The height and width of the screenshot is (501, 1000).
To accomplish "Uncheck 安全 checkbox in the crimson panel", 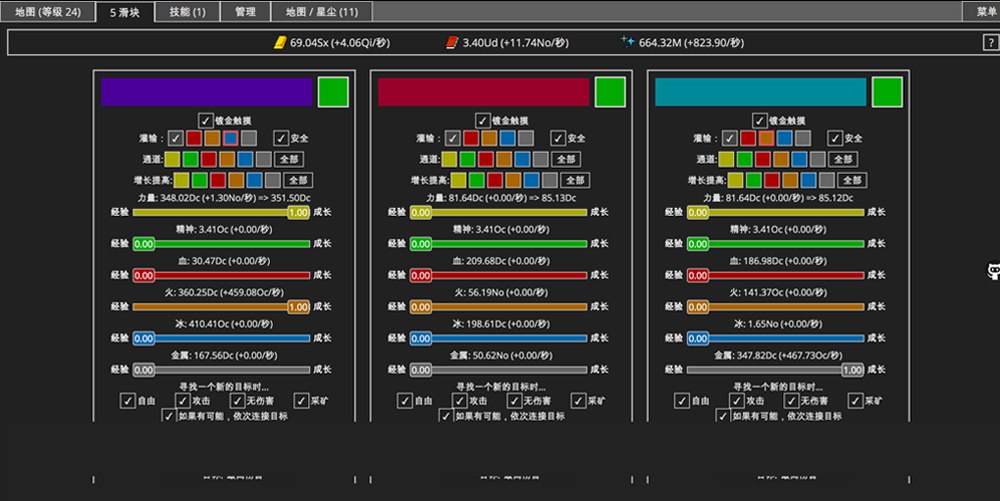I will 558,138.
